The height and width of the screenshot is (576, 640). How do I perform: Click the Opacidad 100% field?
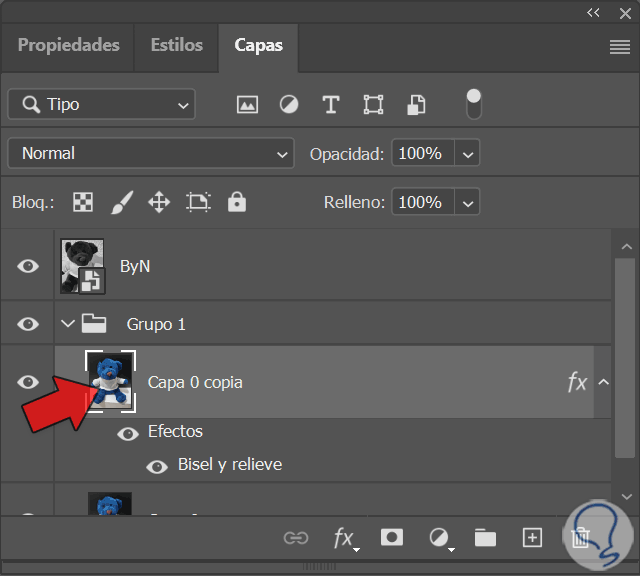pyautogui.click(x=423, y=153)
